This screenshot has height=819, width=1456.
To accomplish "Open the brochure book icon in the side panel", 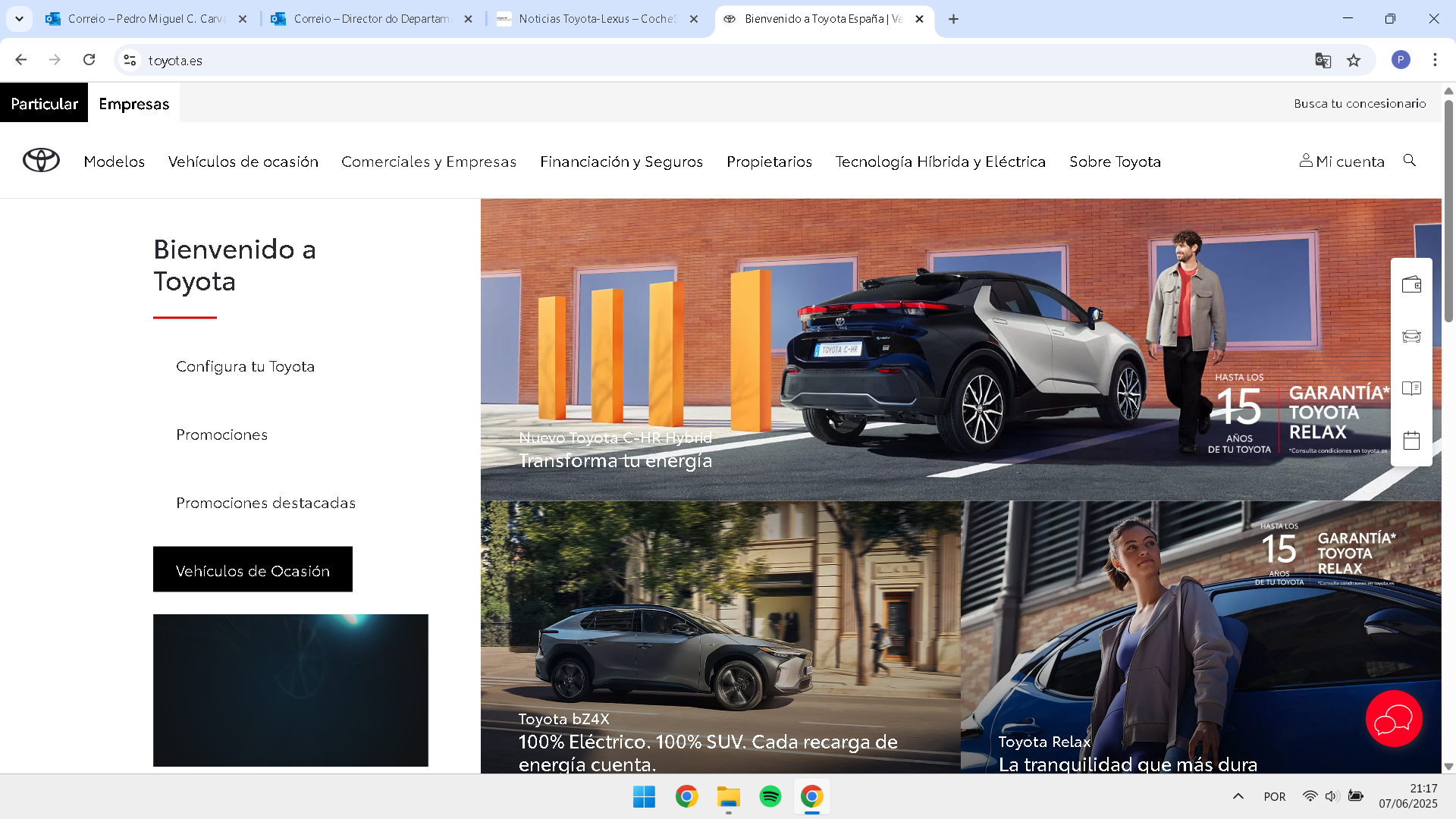I will [x=1411, y=388].
